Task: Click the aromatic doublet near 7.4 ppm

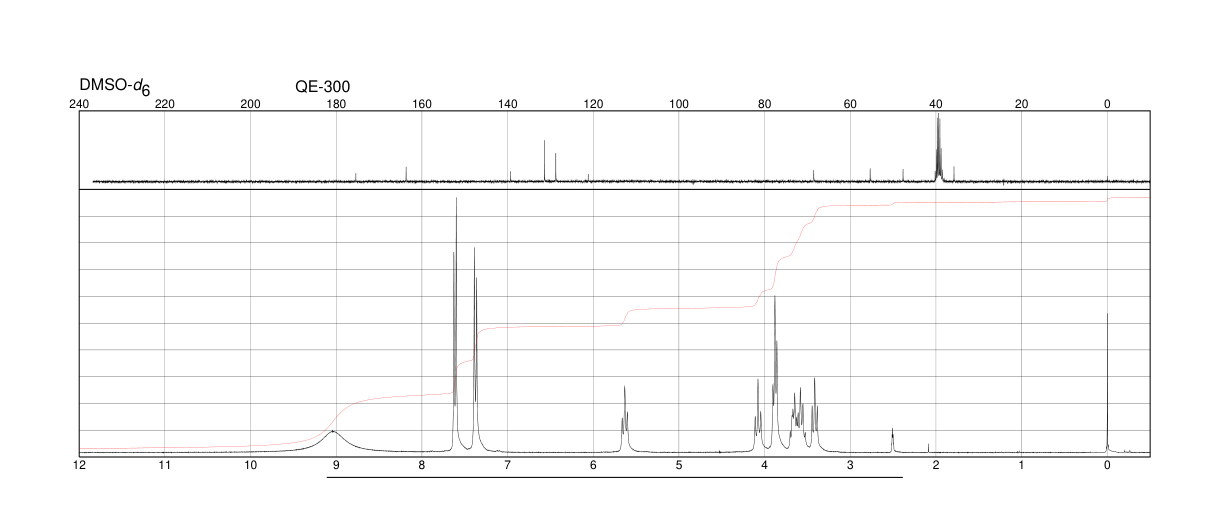Action: click(x=475, y=350)
